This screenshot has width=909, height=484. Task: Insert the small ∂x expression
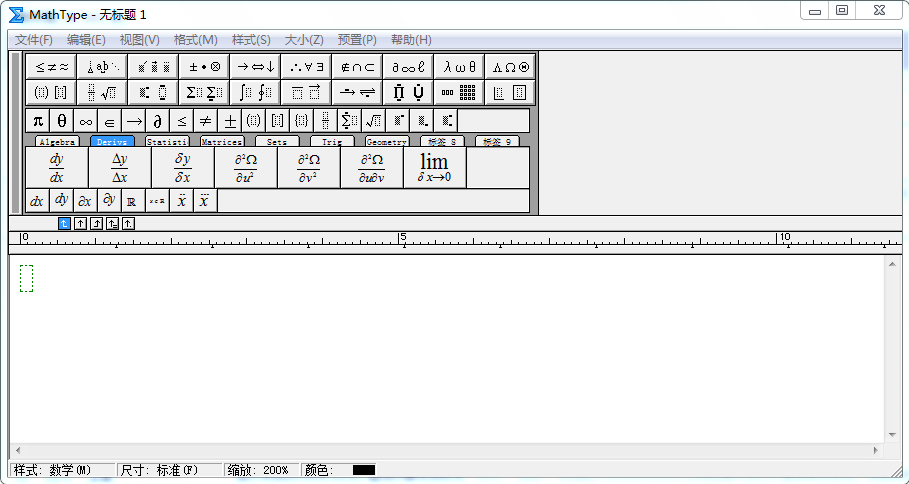(x=85, y=201)
